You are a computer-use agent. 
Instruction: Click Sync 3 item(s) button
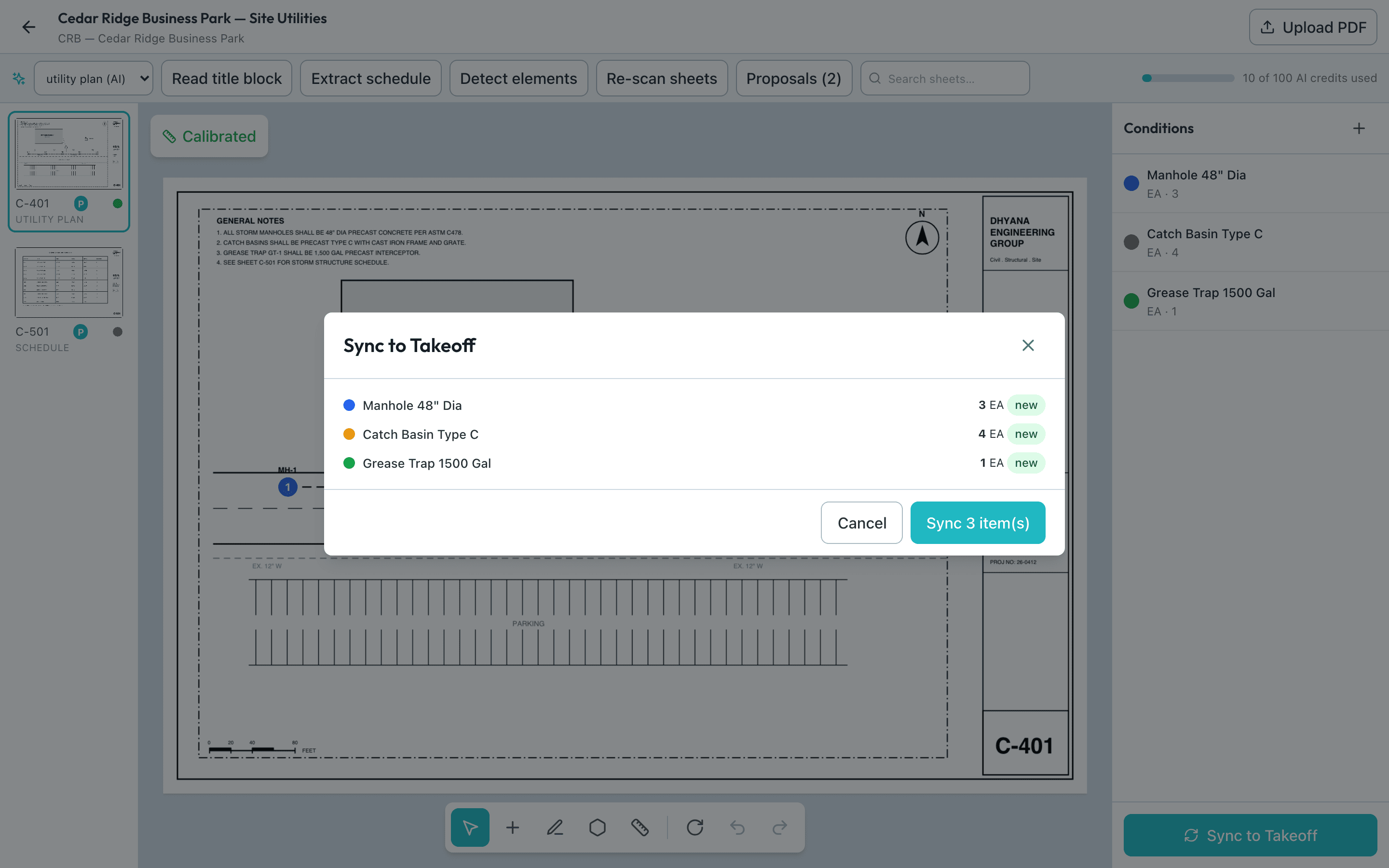[x=978, y=523]
